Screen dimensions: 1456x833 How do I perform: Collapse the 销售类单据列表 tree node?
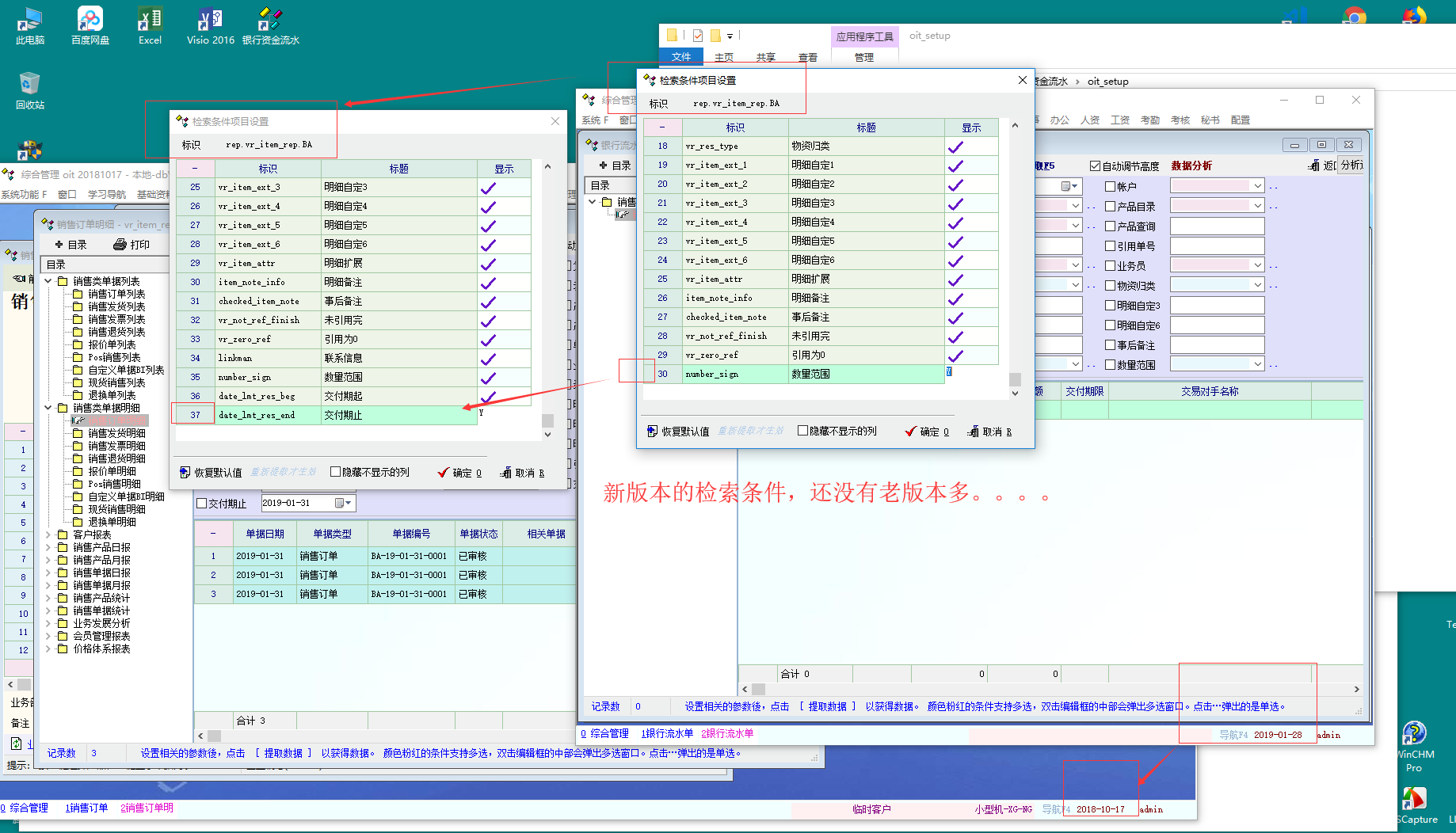coord(48,281)
